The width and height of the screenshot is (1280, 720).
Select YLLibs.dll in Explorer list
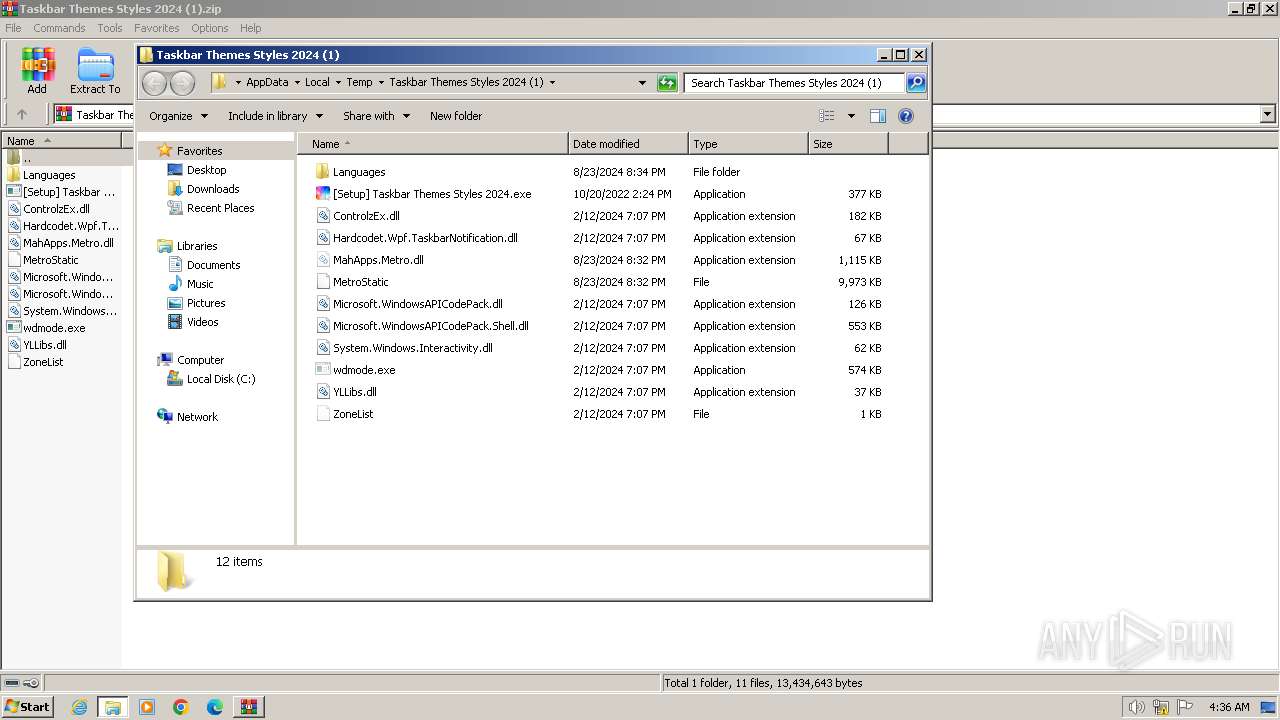(x=355, y=392)
